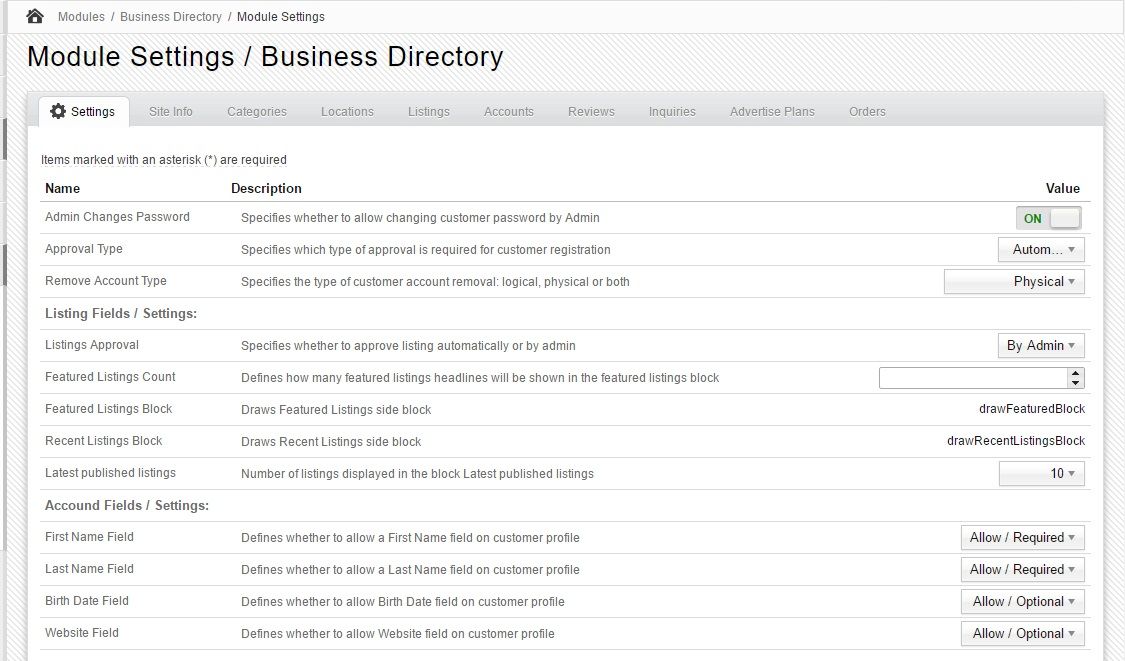Expand the First Name Field dropdown

pyautogui.click(x=1022, y=537)
